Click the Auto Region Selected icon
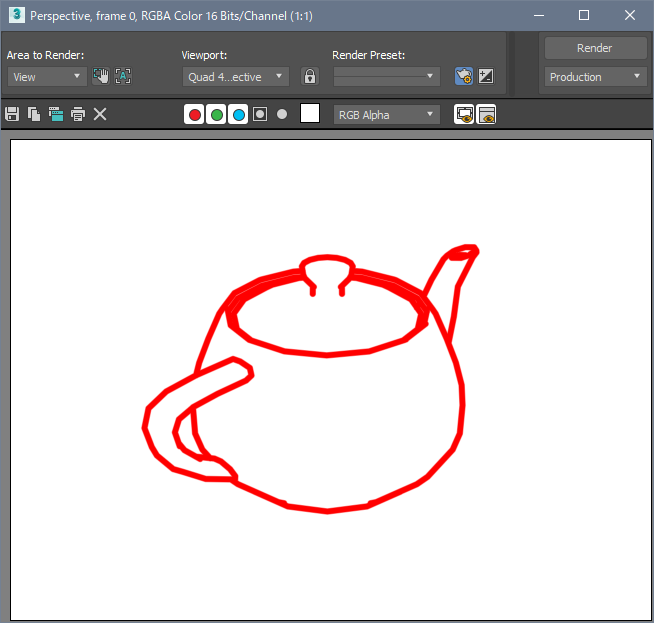 [123, 76]
